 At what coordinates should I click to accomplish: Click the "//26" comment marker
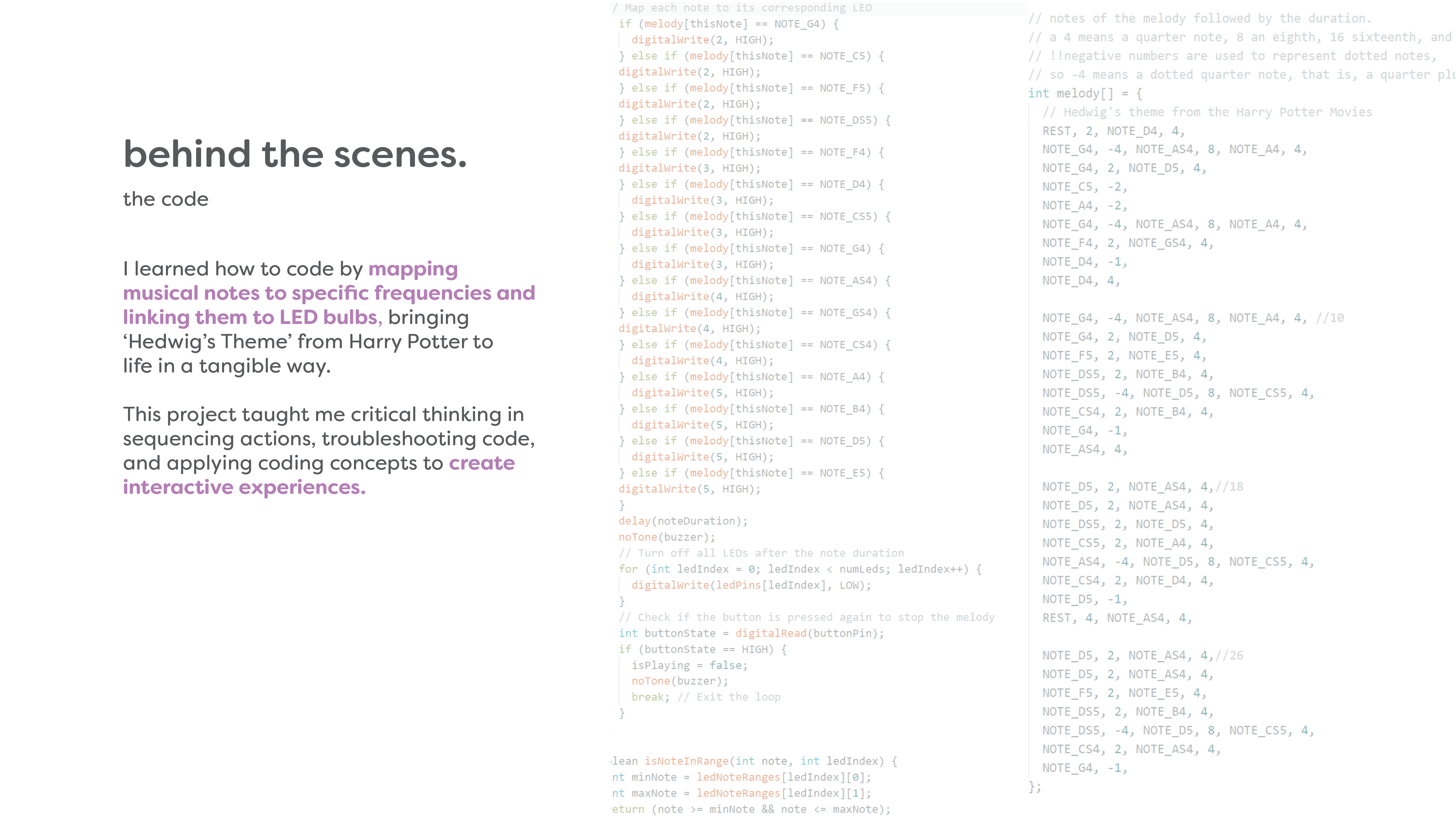(x=1229, y=655)
